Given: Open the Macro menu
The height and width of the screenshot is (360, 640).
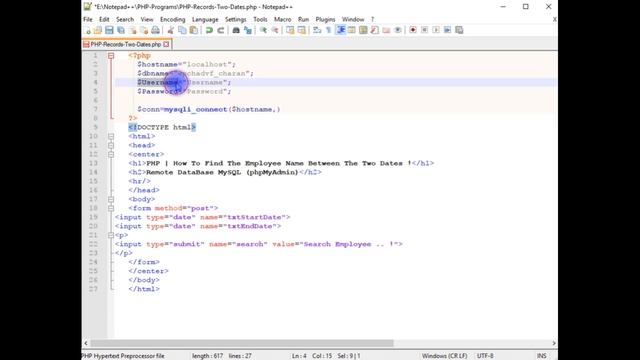Looking at the screenshot, I should pos(282,19).
